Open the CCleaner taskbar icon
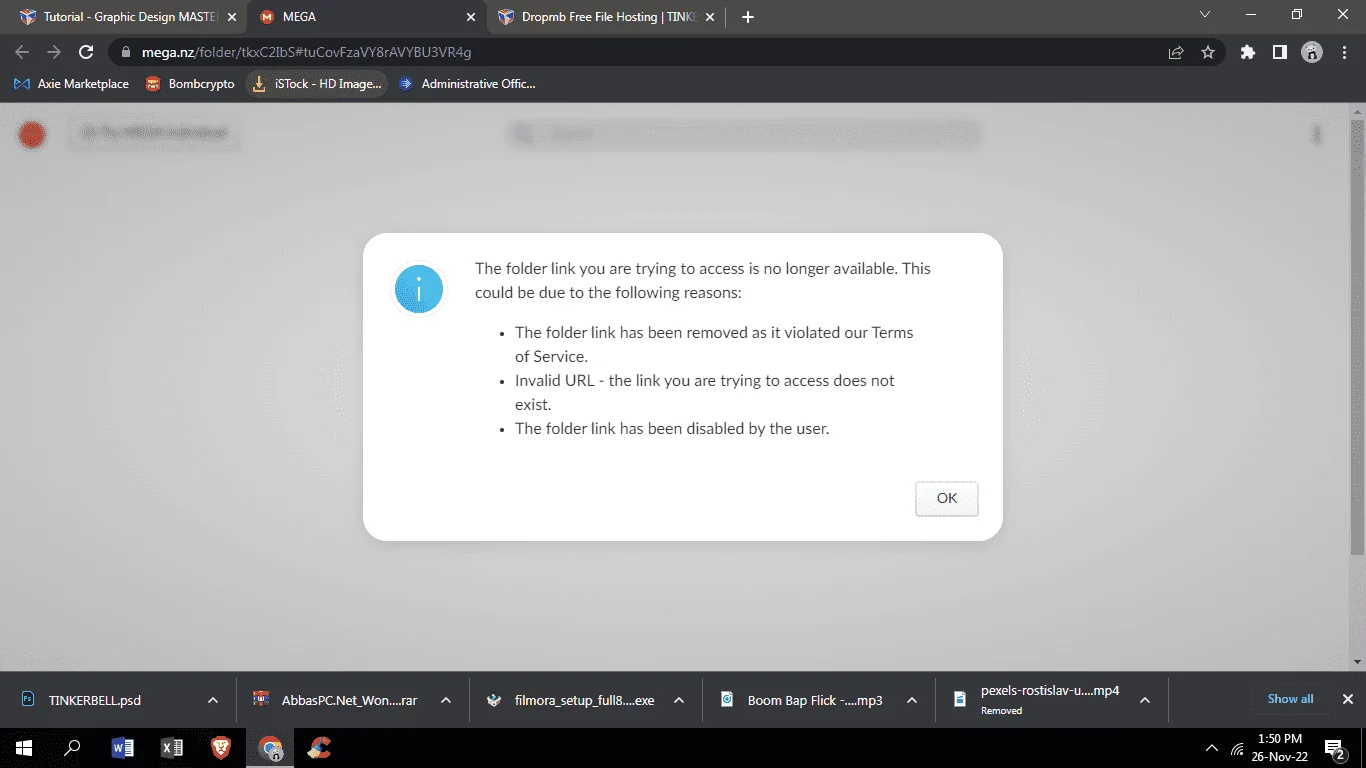The height and width of the screenshot is (768, 1366). tap(319, 748)
